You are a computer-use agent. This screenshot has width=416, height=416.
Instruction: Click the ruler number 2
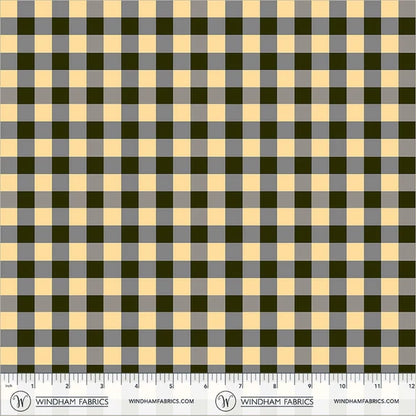pyautogui.click(x=67, y=386)
